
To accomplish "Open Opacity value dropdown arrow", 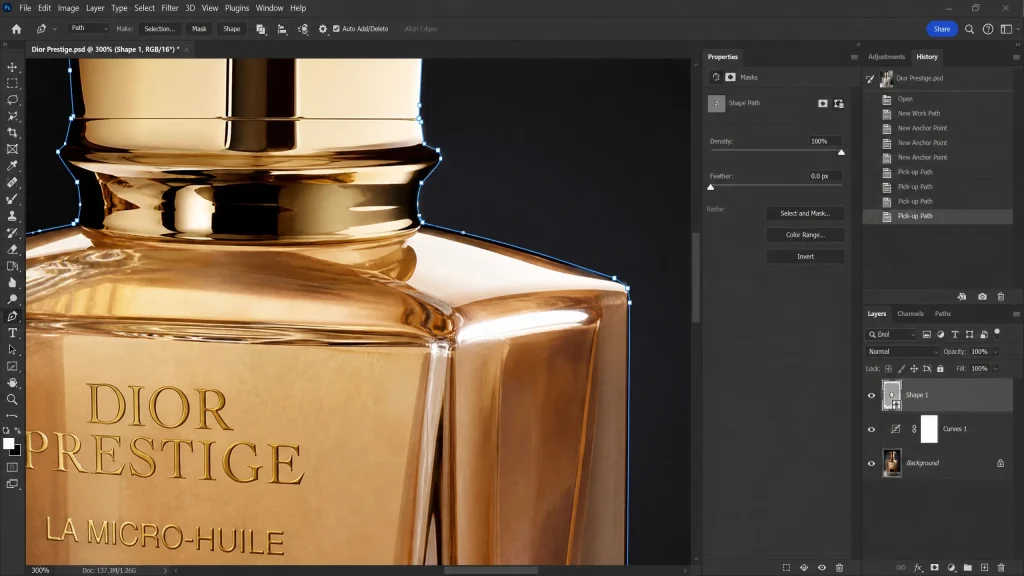I will click(x=996, y=351).
